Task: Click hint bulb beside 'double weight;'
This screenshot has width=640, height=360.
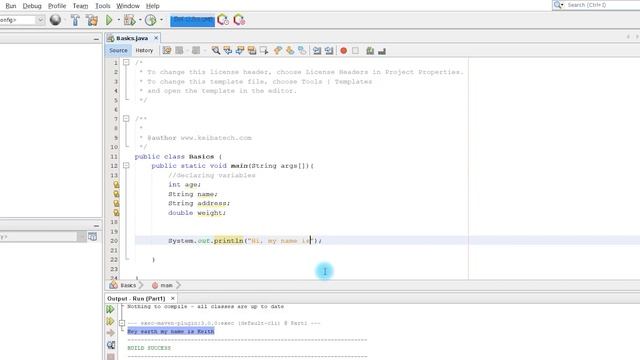Action: point(116,213)
